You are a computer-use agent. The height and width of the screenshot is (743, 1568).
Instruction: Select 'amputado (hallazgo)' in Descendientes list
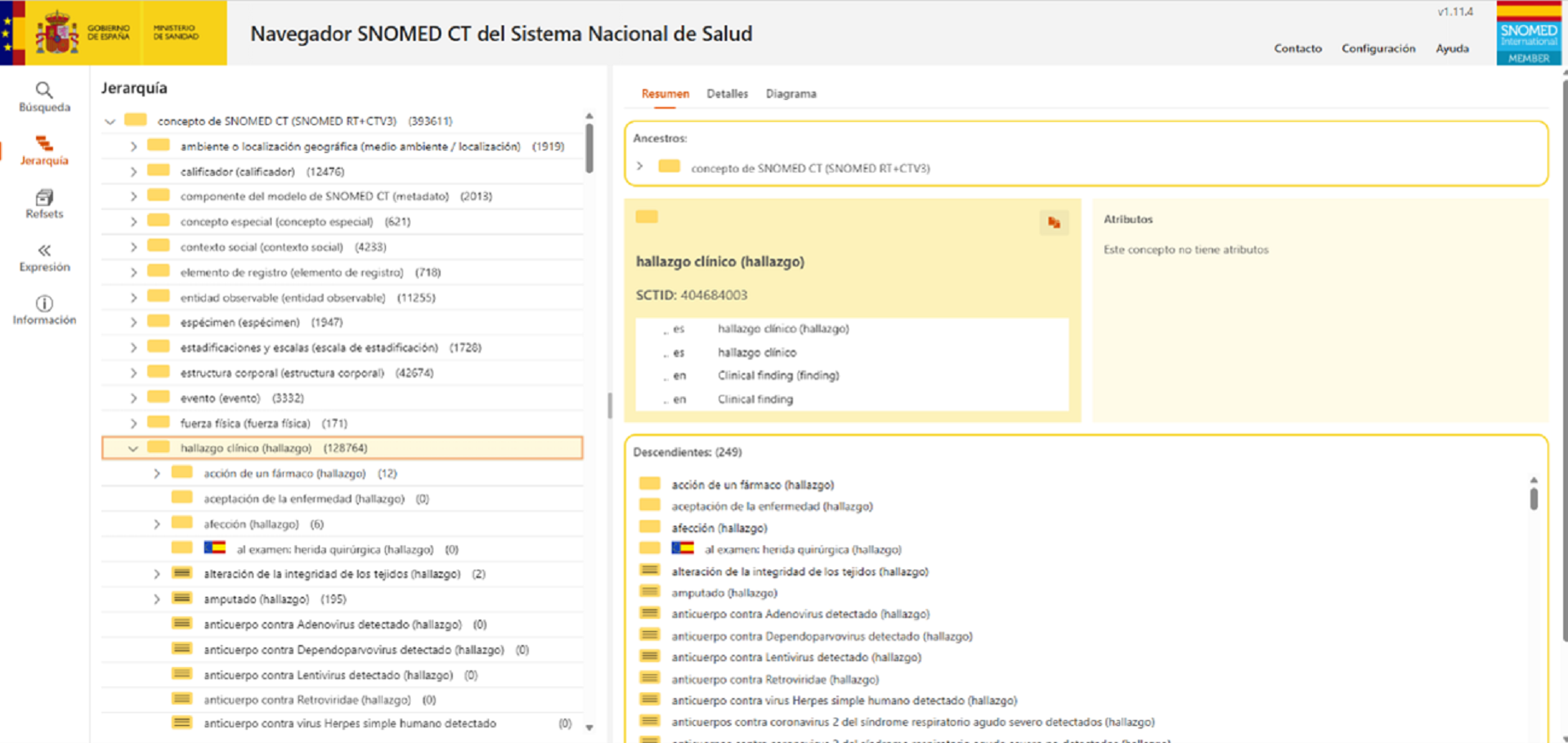(x=724, y=593)
